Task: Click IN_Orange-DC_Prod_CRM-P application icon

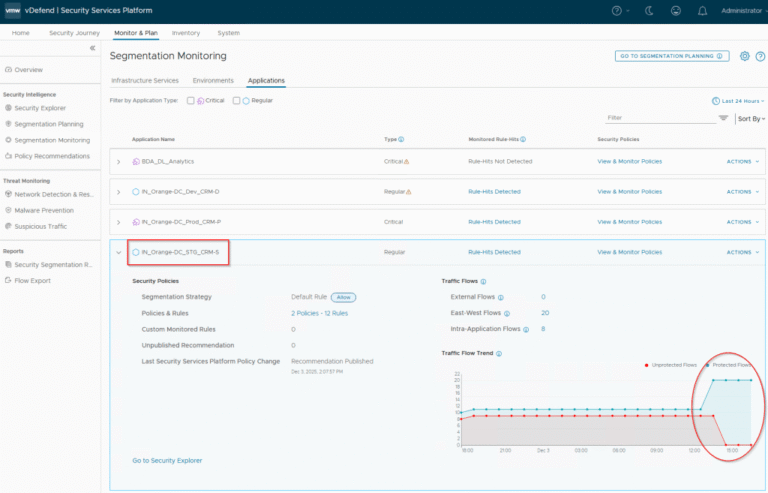Action: (136, 222)
